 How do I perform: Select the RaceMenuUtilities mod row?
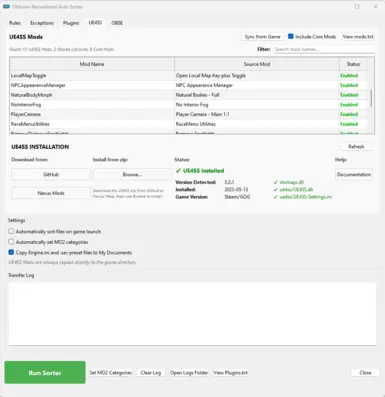[x=189, y=124]
